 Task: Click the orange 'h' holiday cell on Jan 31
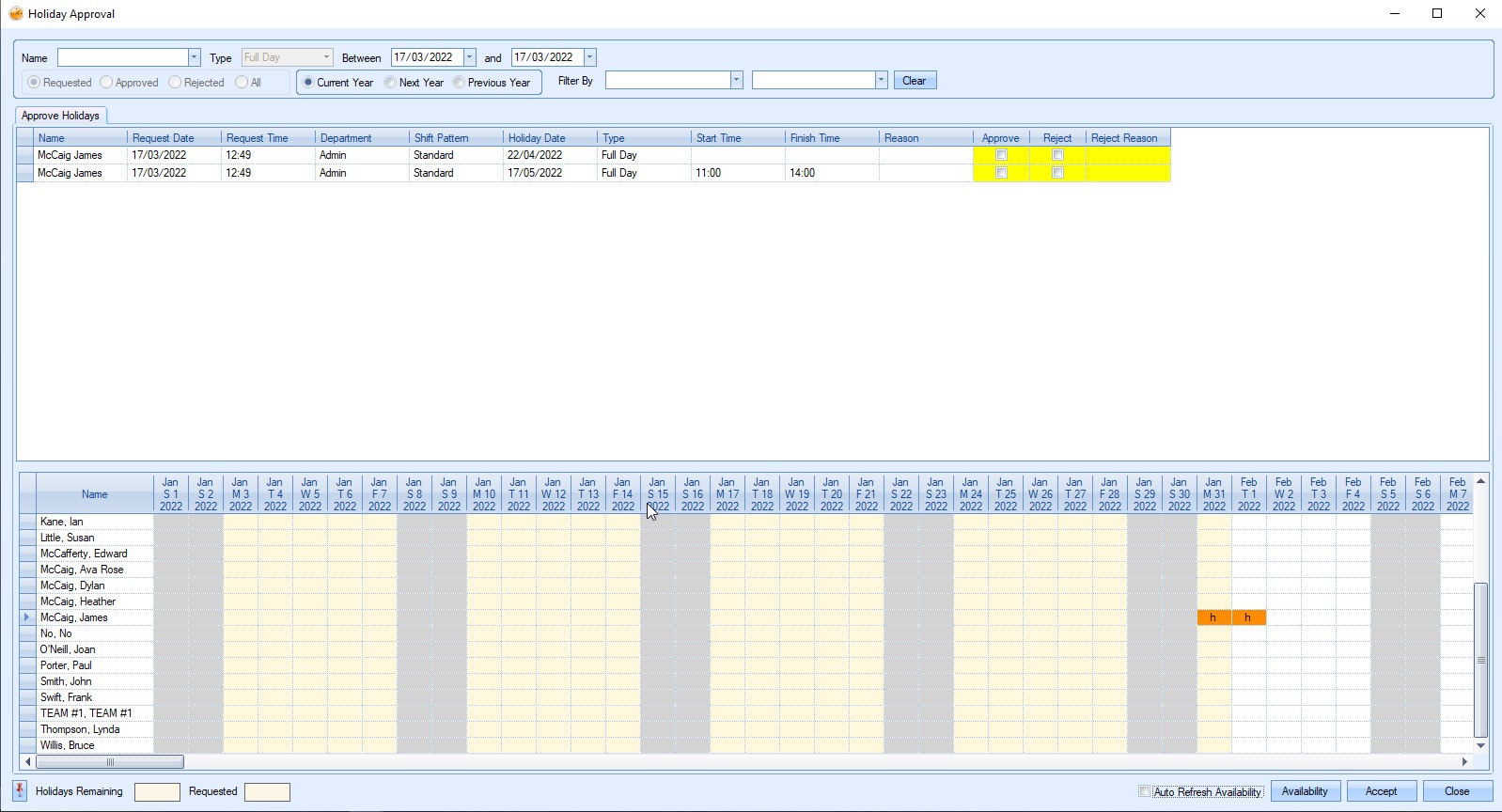pyautogui.click(x=1213, y=617)
